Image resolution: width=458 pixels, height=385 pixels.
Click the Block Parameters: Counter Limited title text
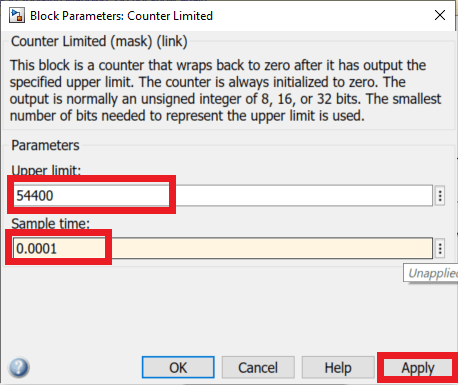pos(121,16)
